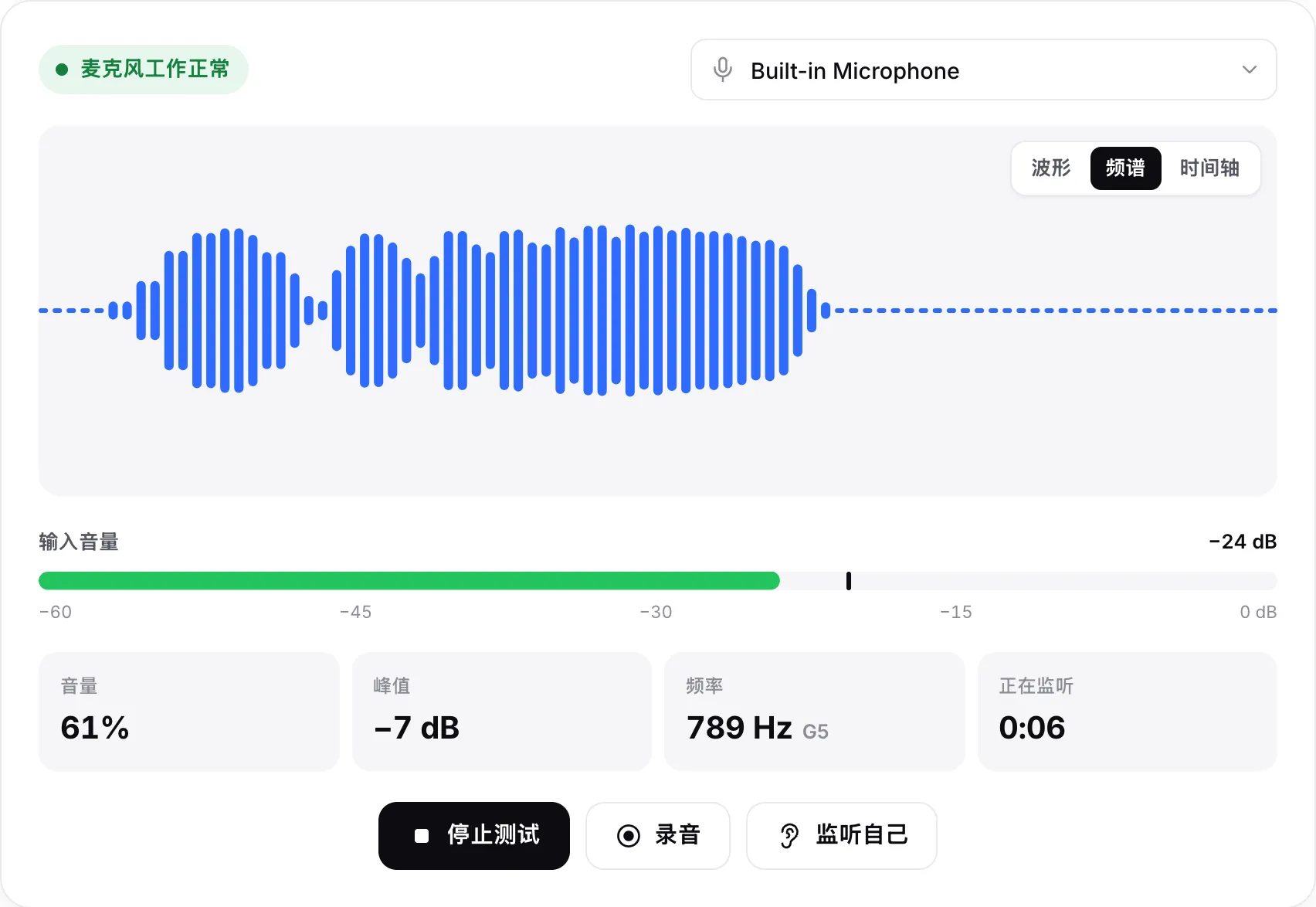This screenshot has height=907, width=1316.
Task: Click the −7 dB peak value
Action: click(417, 728)
